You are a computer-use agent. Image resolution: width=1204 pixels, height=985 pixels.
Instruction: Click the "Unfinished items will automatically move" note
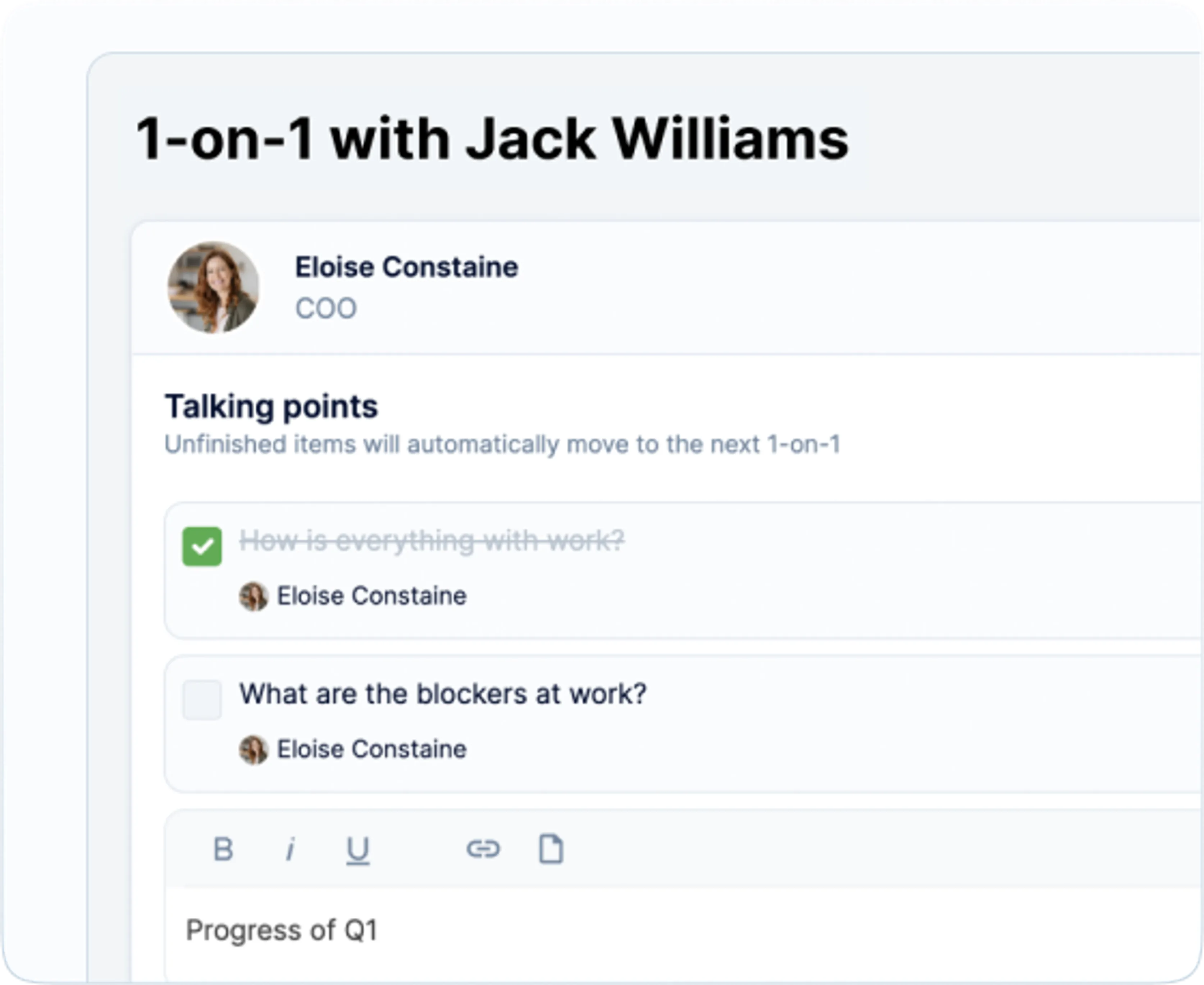(502, 444)
